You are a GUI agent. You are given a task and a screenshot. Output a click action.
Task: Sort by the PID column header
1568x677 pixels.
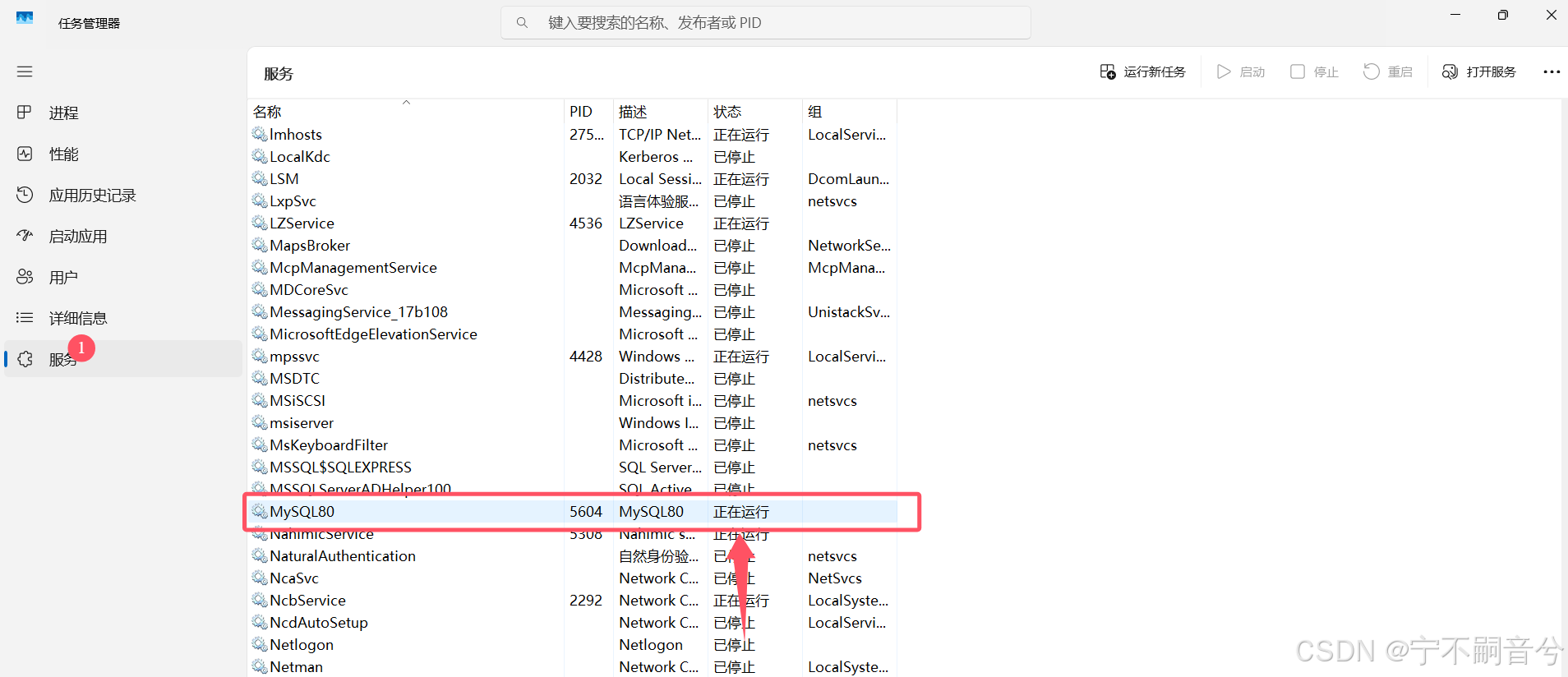pos(588,111)
